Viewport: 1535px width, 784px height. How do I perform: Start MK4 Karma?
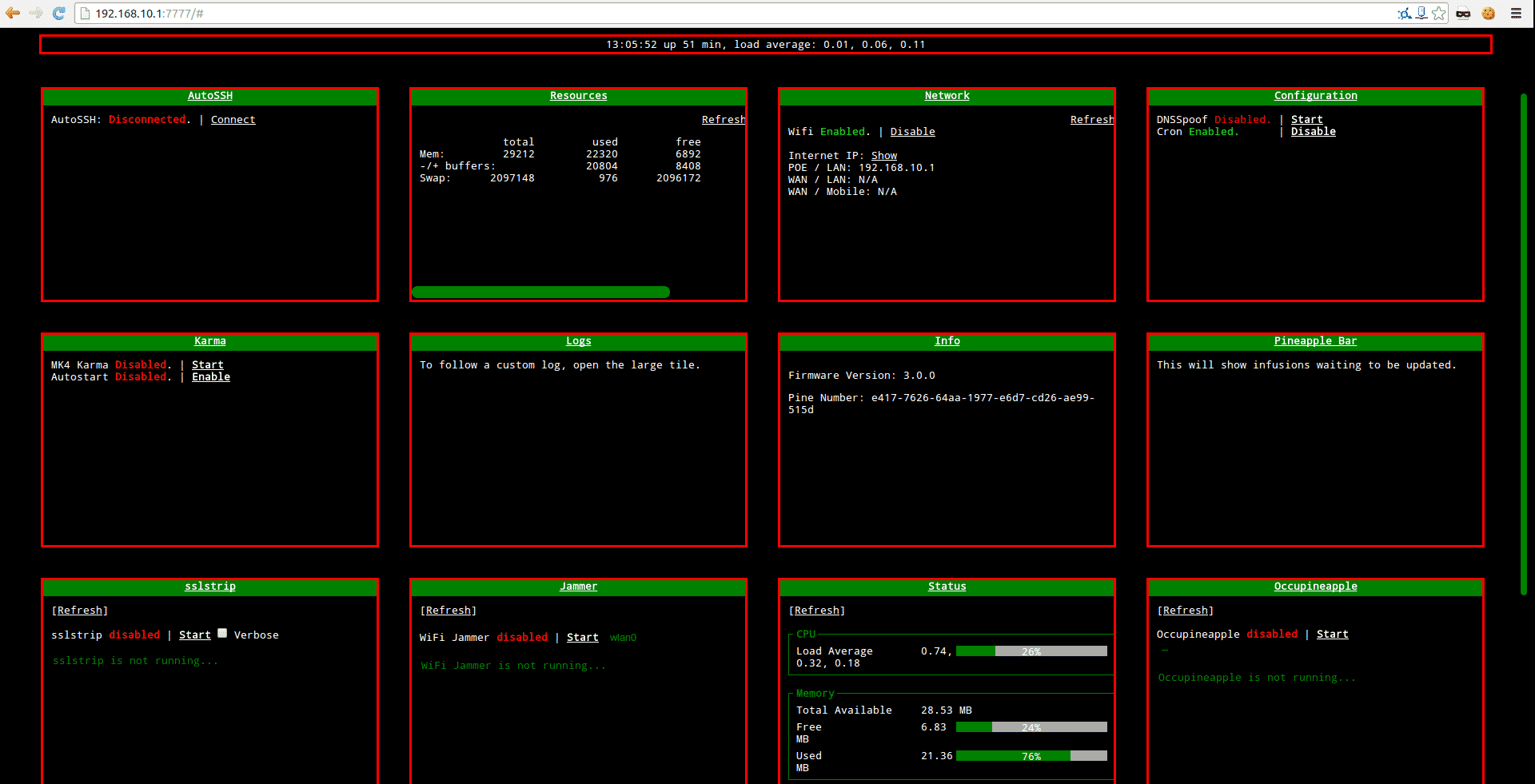click(x=208, y=365)
